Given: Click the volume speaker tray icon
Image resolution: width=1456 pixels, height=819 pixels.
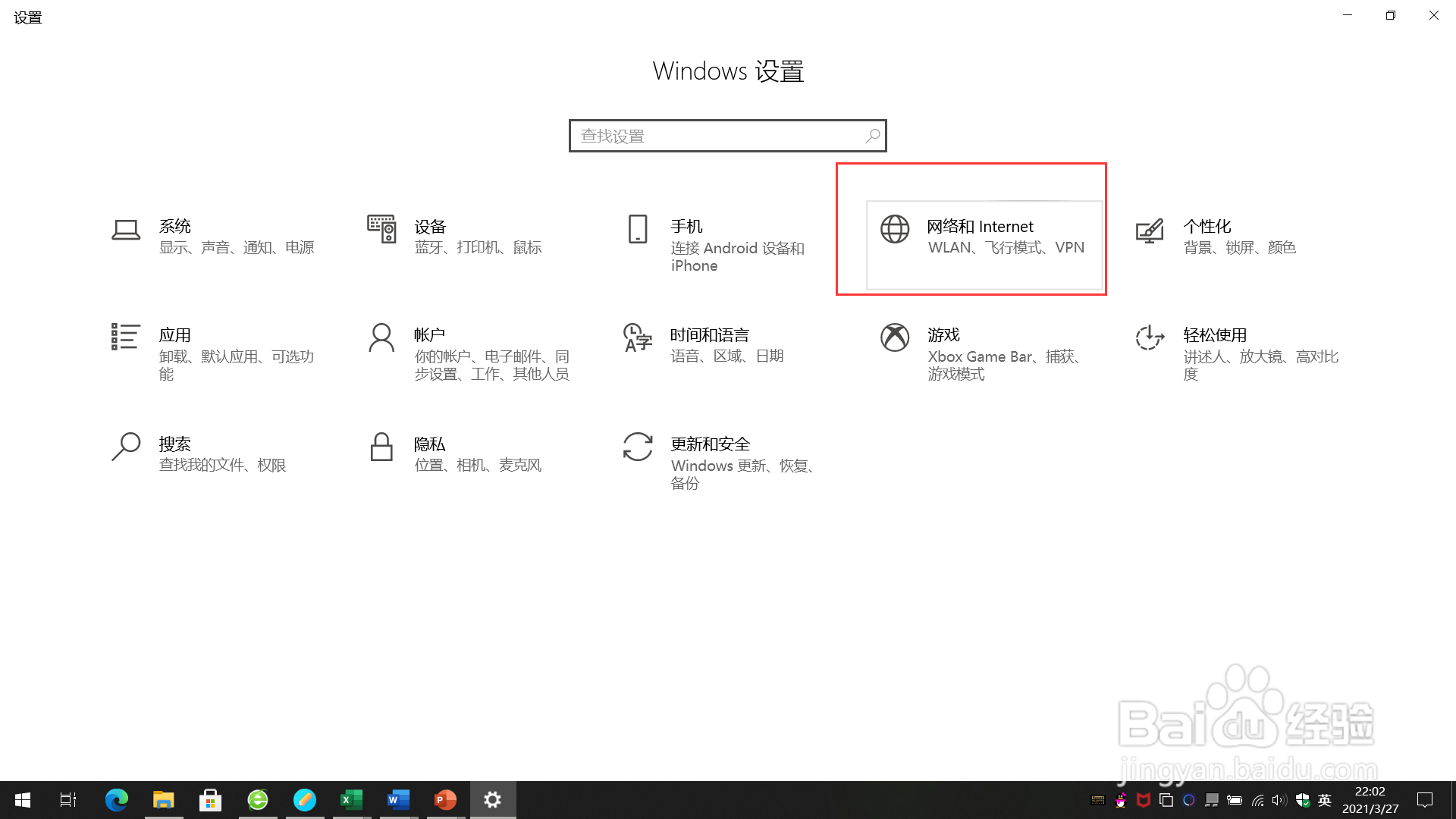Looking at the screenshot, I should pos(1279,800).
